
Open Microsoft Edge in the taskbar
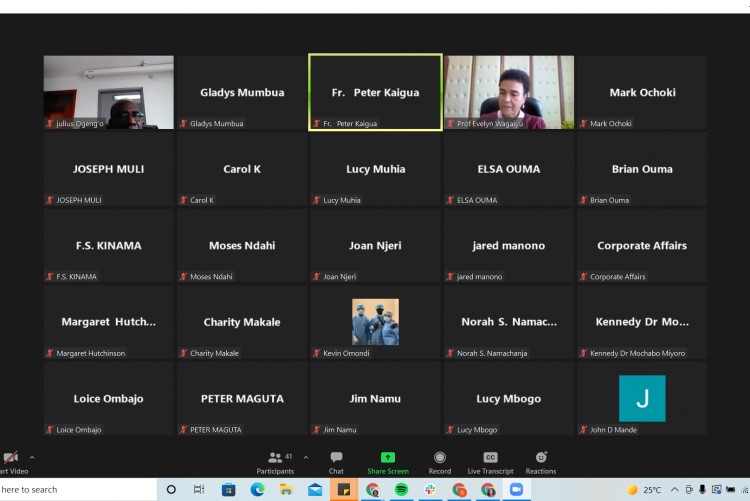(257, 490)
